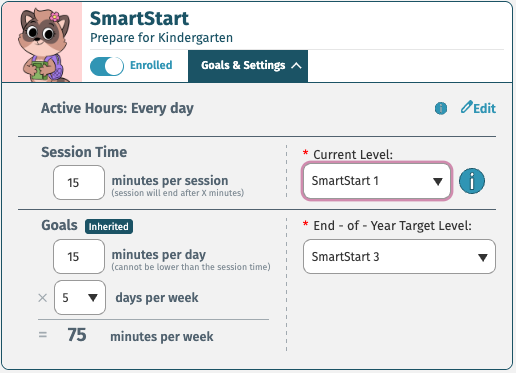Click the Current Level info icon

472,181
